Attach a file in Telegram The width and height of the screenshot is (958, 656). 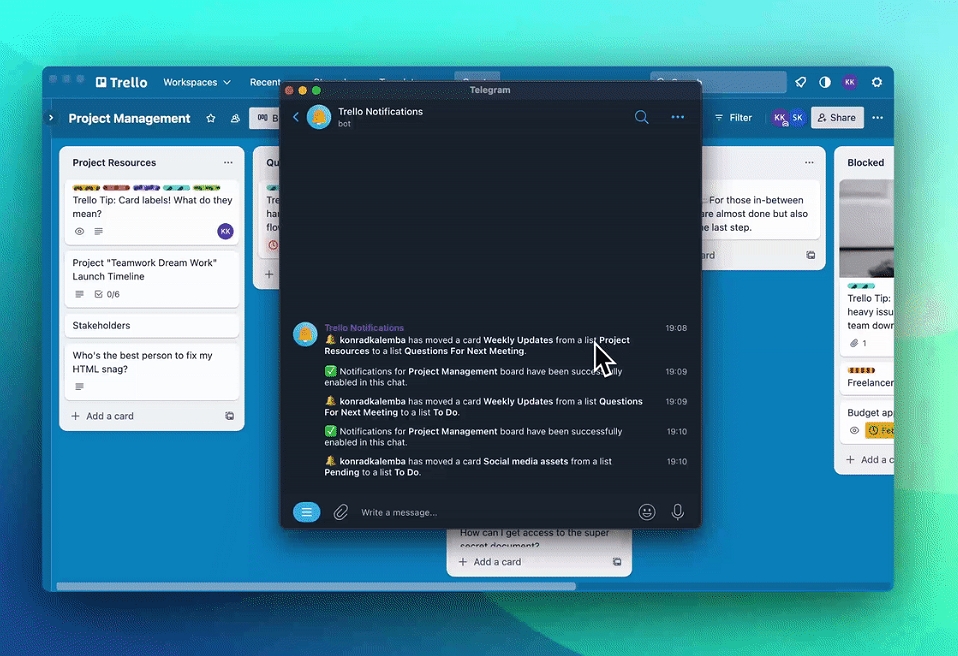pos(341,512)
